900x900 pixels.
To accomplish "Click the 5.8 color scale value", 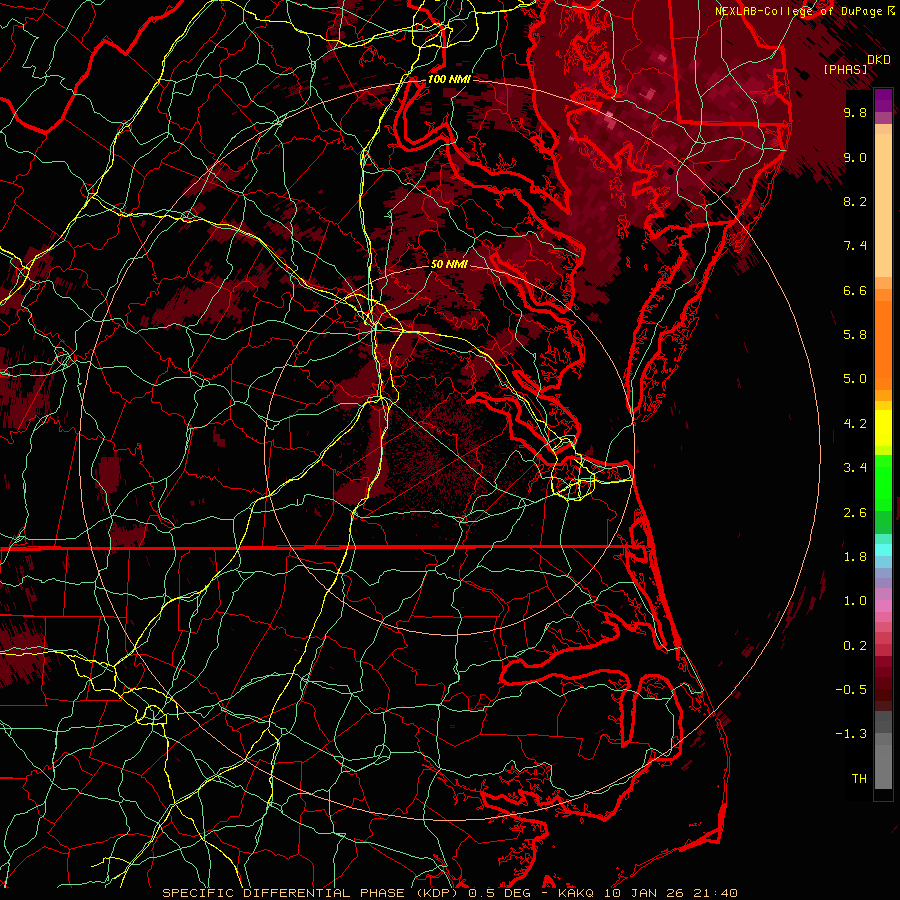I will coord(855,335).
